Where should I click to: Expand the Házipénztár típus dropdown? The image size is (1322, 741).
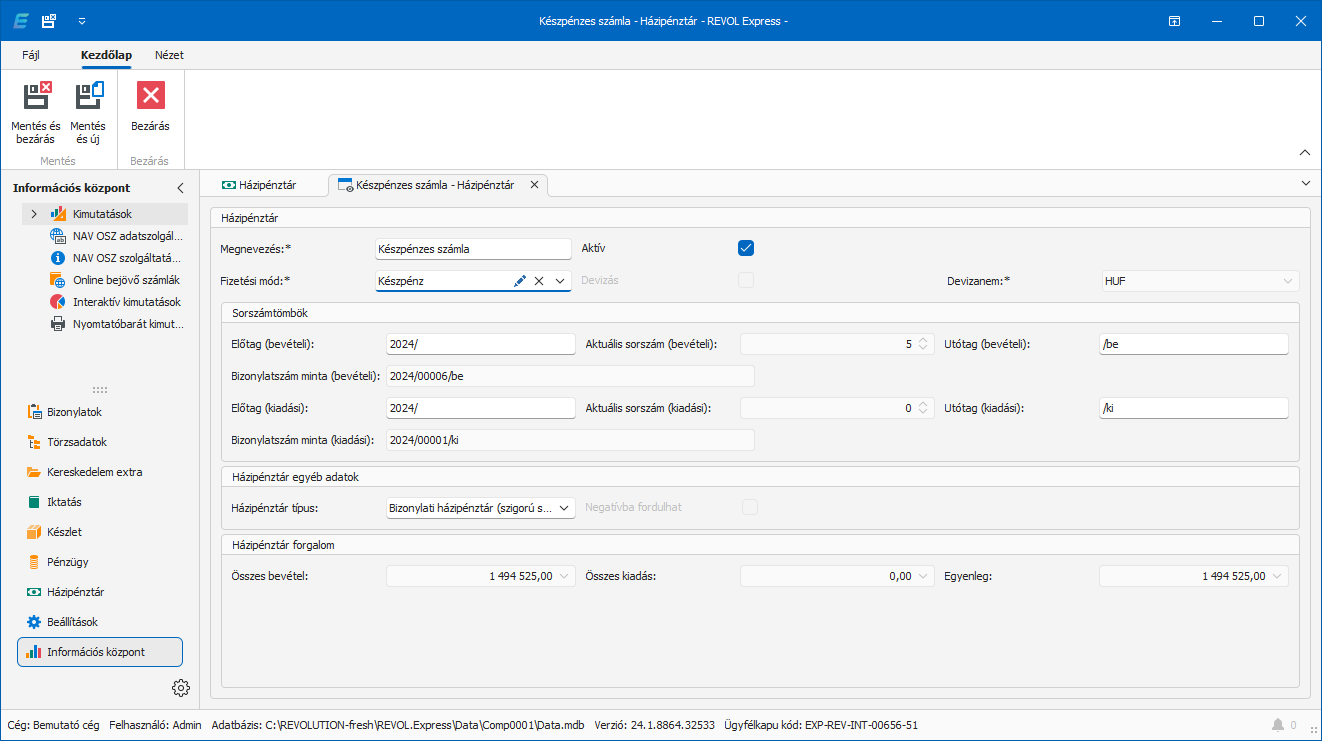pyautogui.click(x=565, y=508)
